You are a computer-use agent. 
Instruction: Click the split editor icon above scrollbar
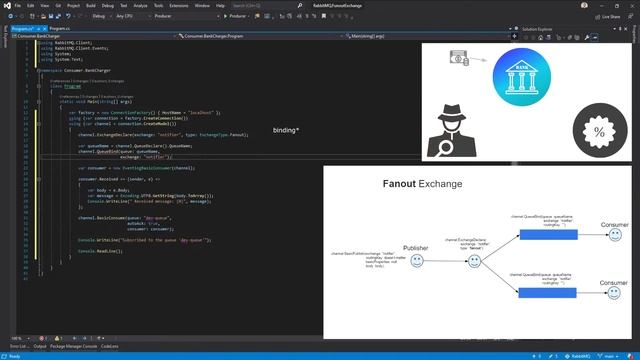coord(514,36)
